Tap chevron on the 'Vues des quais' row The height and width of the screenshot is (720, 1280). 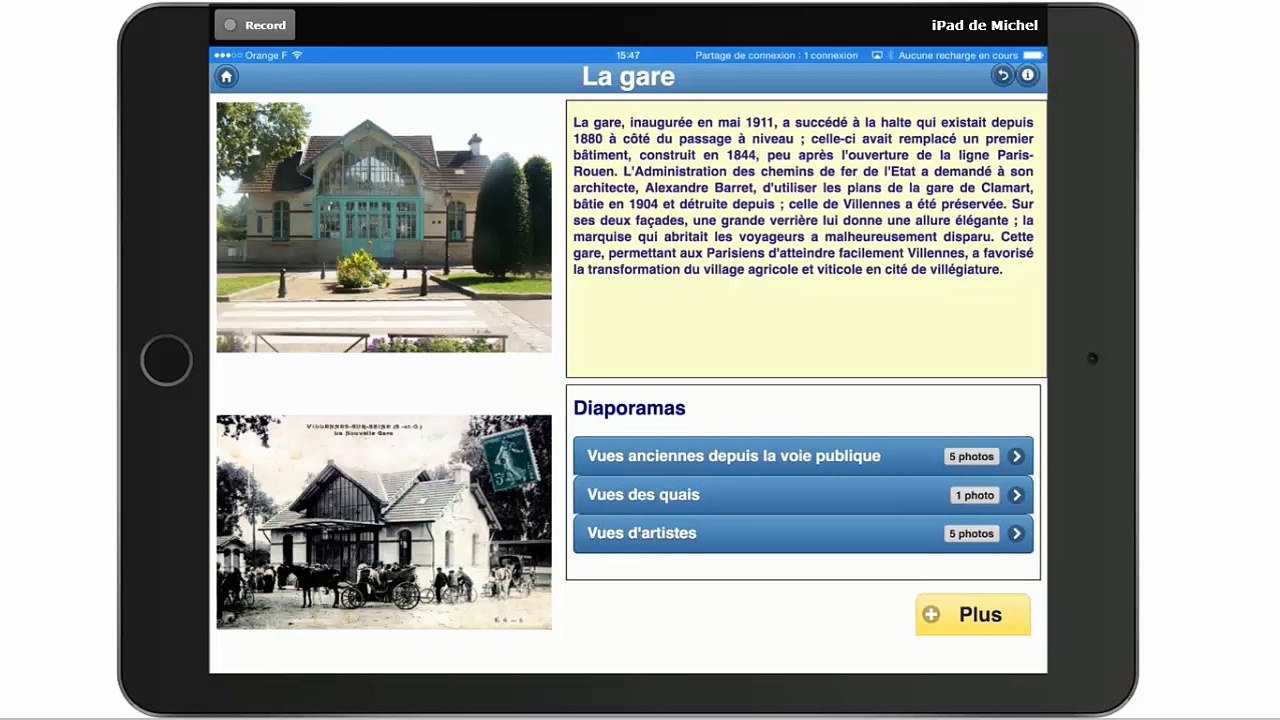(1016, 495)
